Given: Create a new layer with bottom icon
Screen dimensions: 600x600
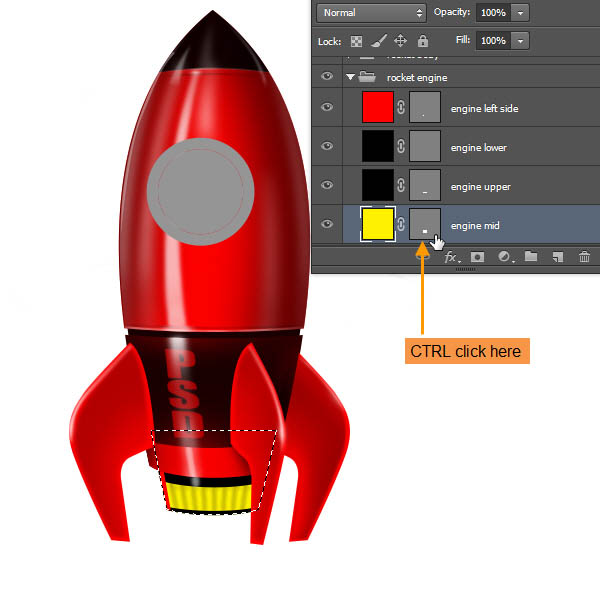Looking at the screenshot, I should click(558, 257).
